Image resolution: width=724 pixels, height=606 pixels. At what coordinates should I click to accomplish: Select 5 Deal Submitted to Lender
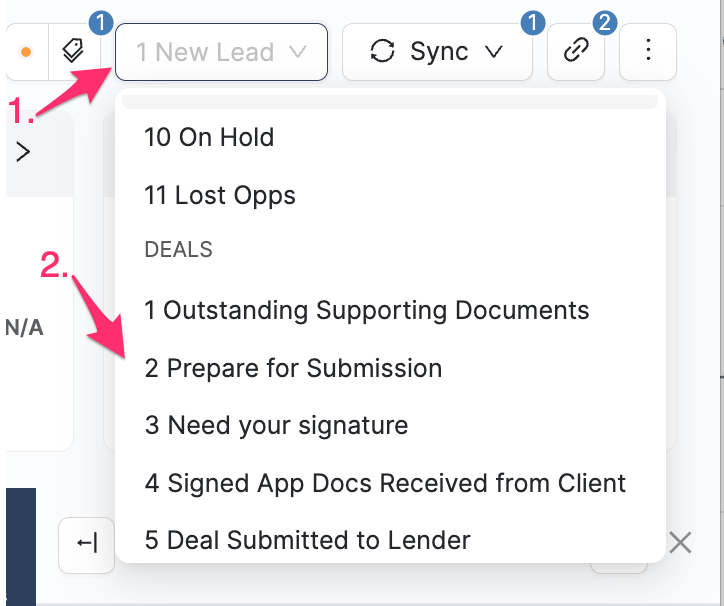pyautogui.click(x=307, y=541)
